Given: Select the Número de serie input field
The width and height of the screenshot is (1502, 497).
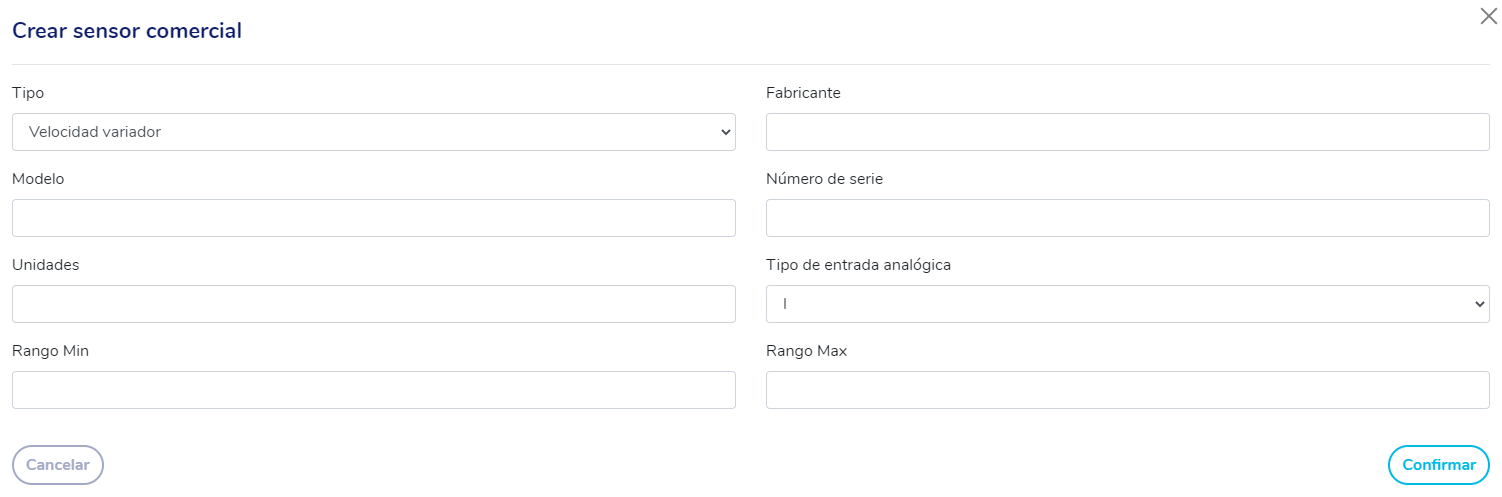Looking at the screenshot, I should pos(1127,218).
